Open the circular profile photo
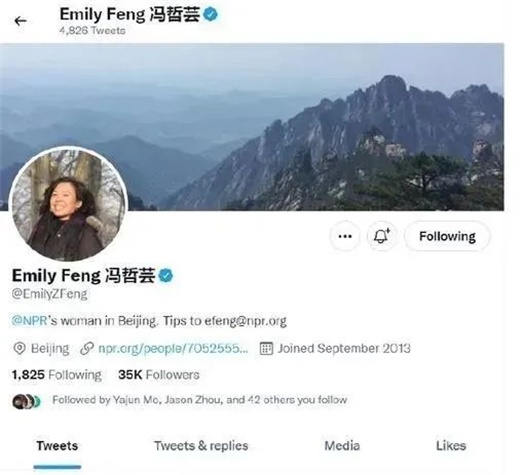Image resolution: width=523 pixels, height=475 pixels. click(x=68, y=204)
